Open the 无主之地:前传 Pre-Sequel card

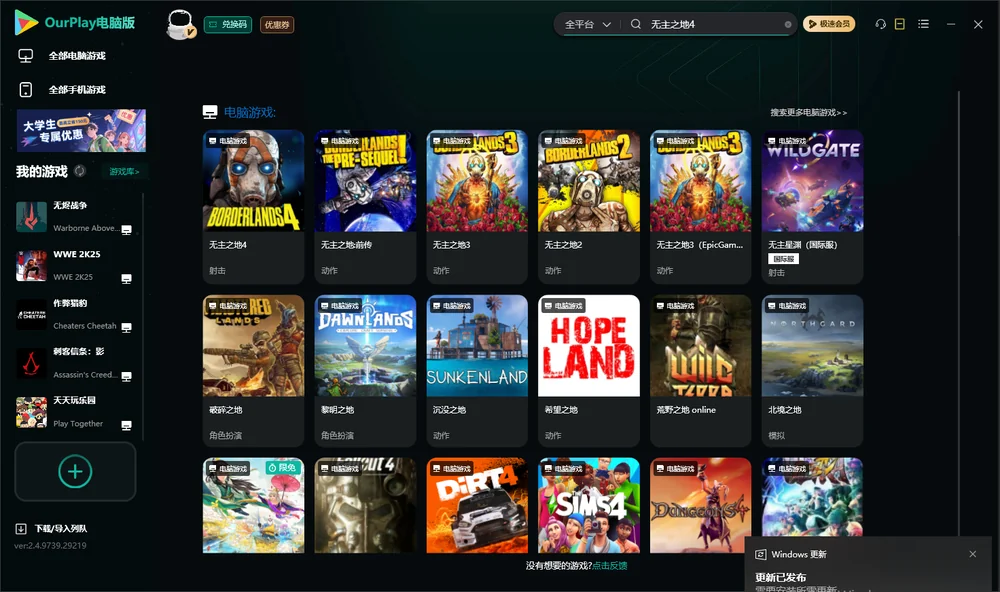(365, 207)
